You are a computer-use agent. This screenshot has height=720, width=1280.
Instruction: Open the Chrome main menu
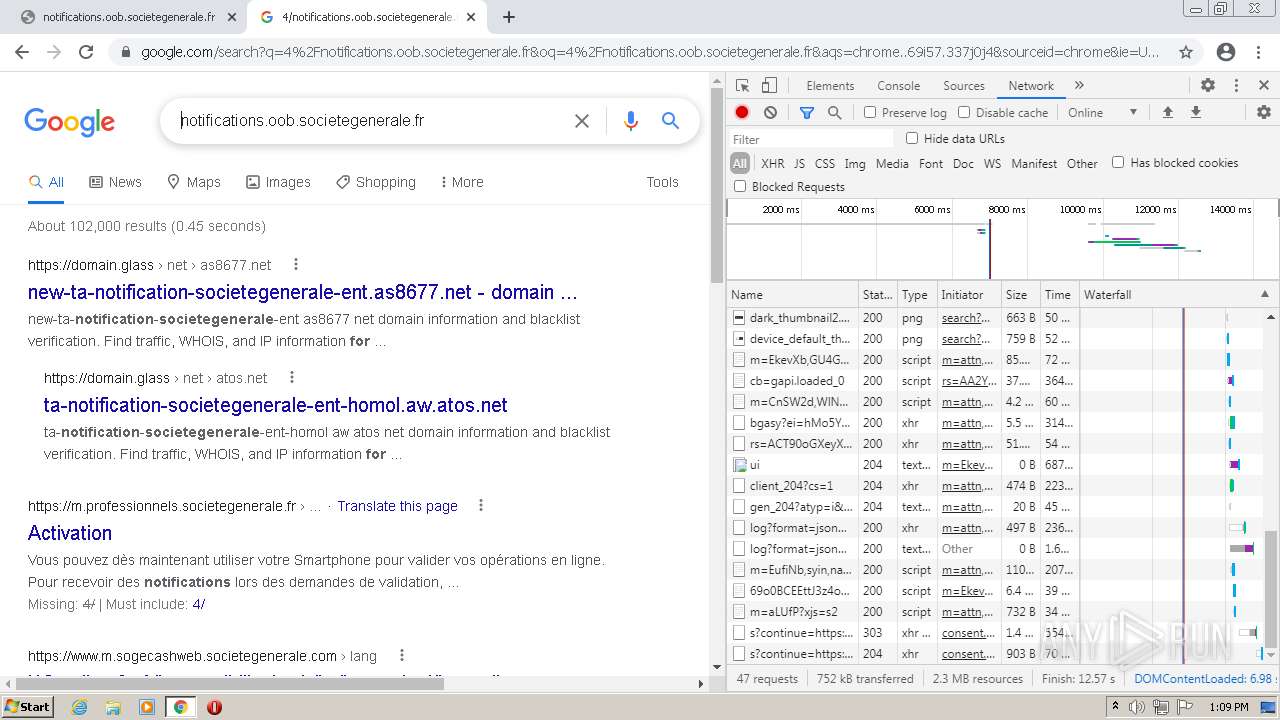[x=1259, y=52]
